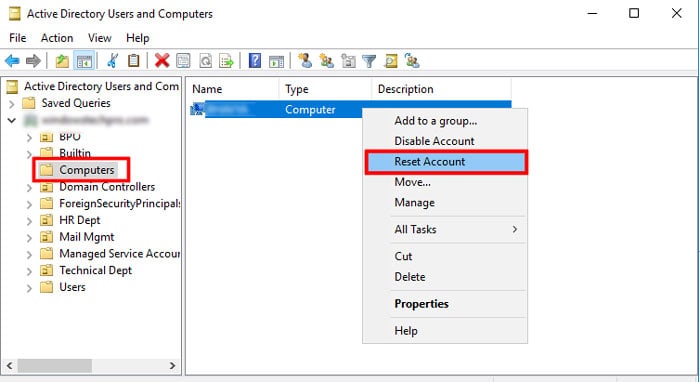
Task: Open the View menu
Action: click(100, 38)
